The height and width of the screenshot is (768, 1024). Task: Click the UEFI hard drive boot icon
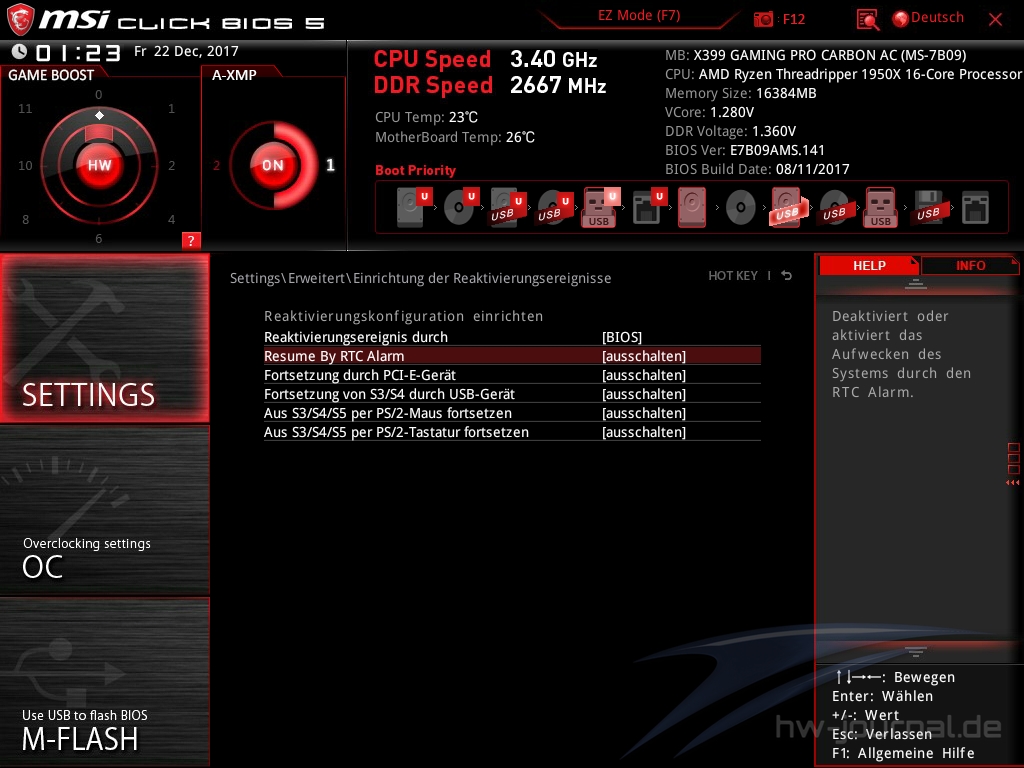point(414,207)
